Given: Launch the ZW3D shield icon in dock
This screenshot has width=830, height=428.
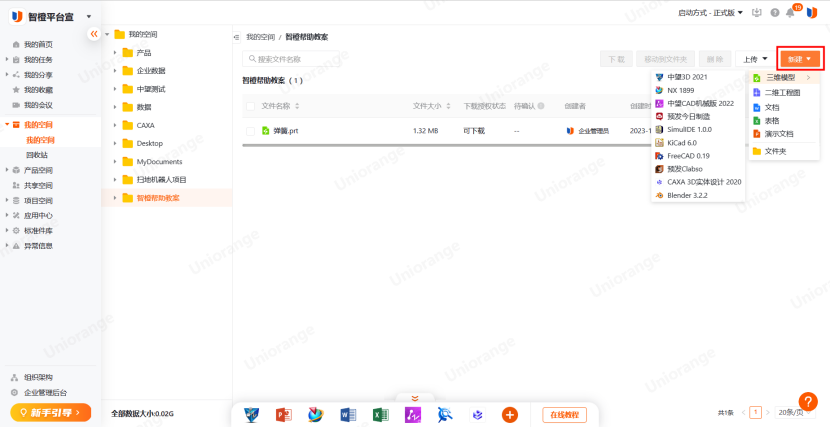Looking at the screenshot, I should 251,415.
